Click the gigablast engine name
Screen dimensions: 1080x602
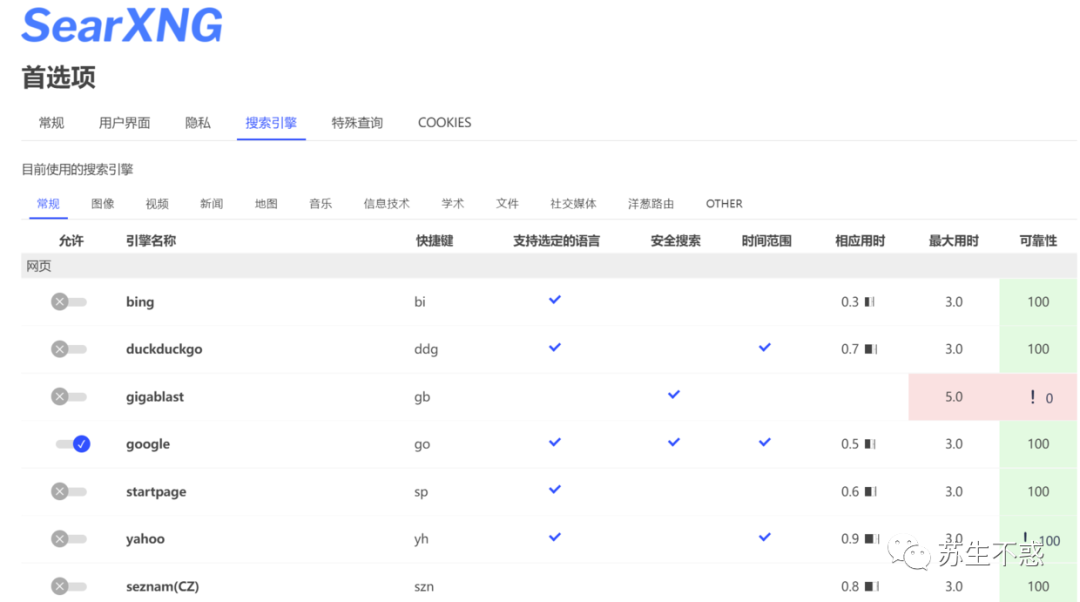tap(155, 397)
